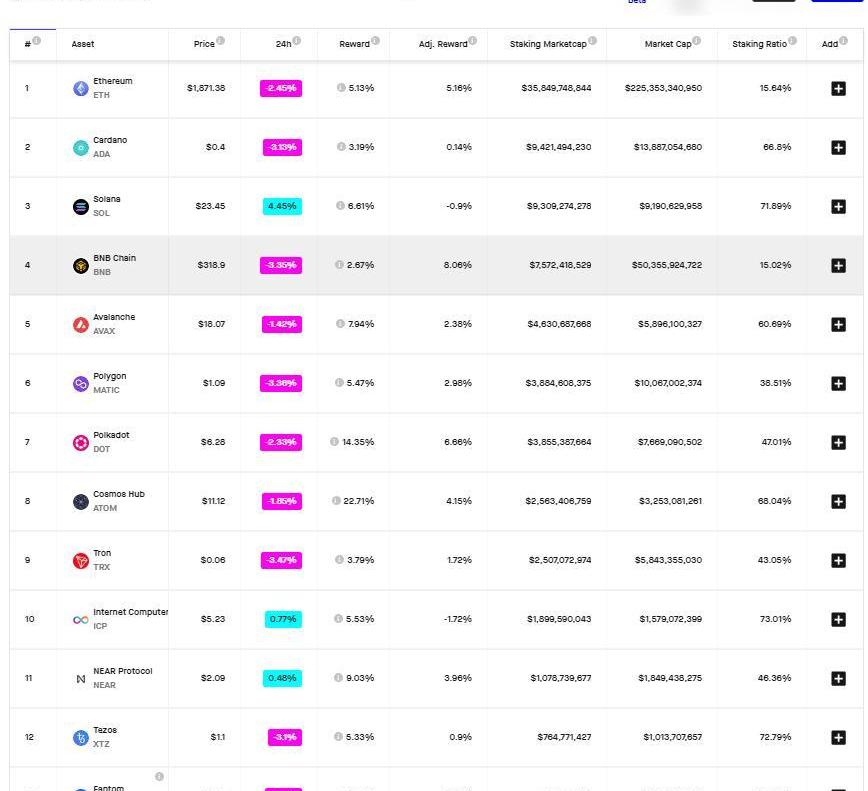
Task: Sort by the 24h change column header
Action: pos(283,44)
